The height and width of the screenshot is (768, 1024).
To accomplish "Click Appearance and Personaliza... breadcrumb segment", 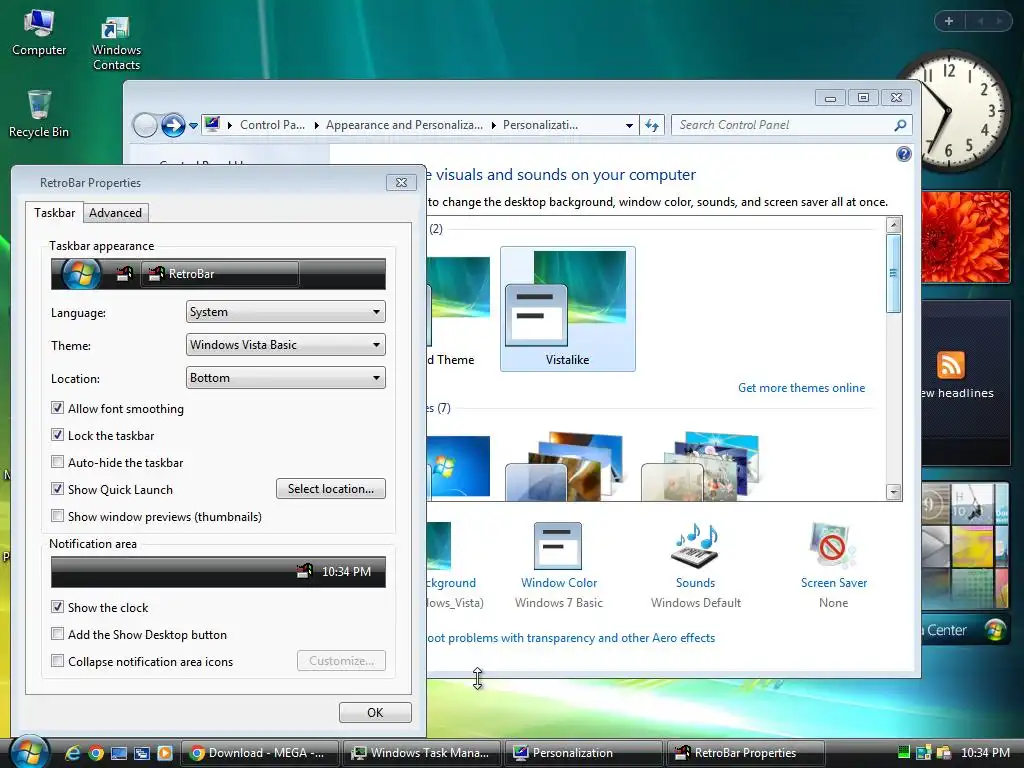I will [x=404, y=125].
